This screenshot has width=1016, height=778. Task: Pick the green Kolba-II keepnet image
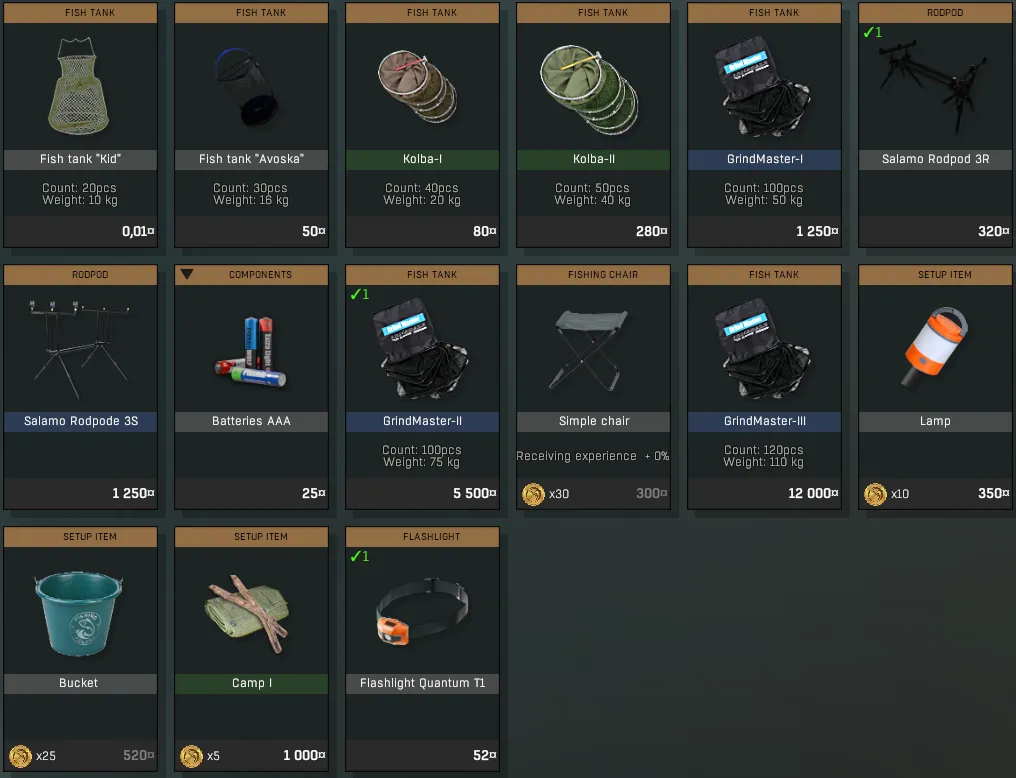pyautogui.click(x=589, y=88)
